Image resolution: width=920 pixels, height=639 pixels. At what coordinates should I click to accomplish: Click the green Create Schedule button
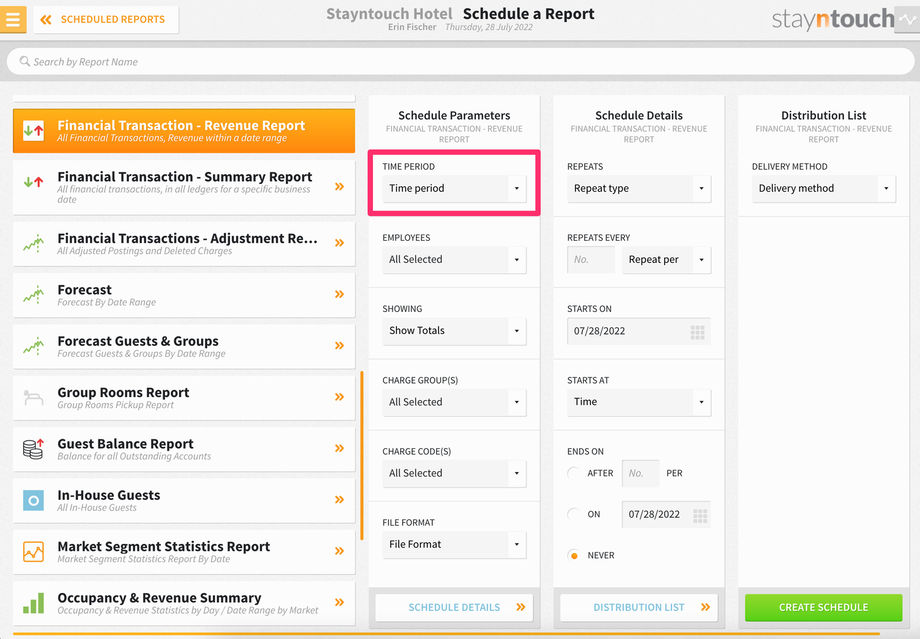pos(824,607)
